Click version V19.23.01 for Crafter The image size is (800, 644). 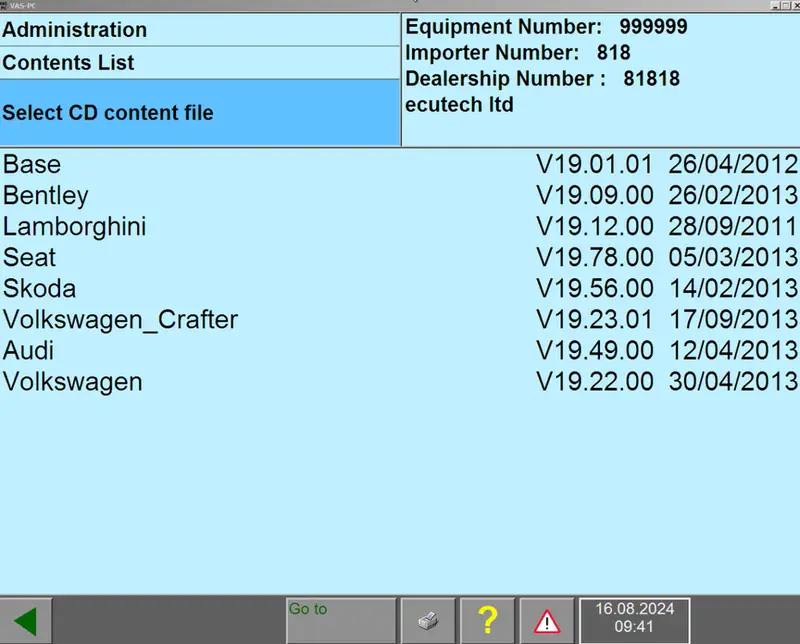click(594, 319)
